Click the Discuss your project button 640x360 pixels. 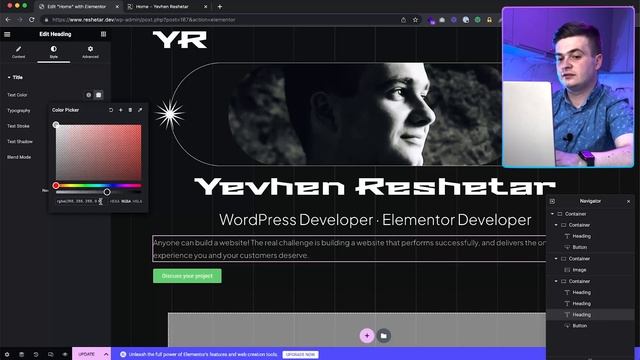[187, 276]
